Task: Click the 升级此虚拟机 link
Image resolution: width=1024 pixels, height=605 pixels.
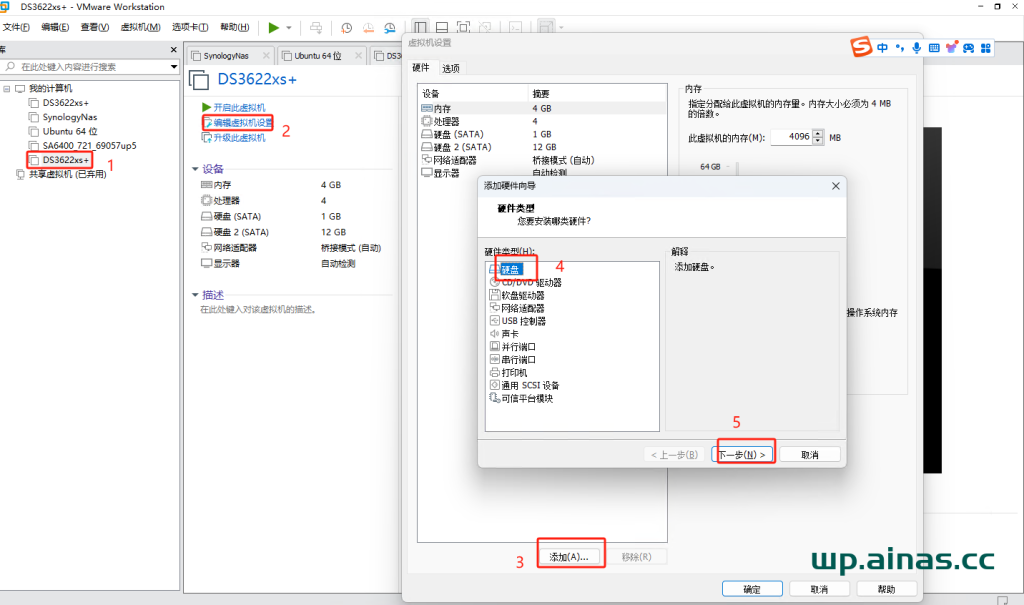Action: tap(234, 138)
